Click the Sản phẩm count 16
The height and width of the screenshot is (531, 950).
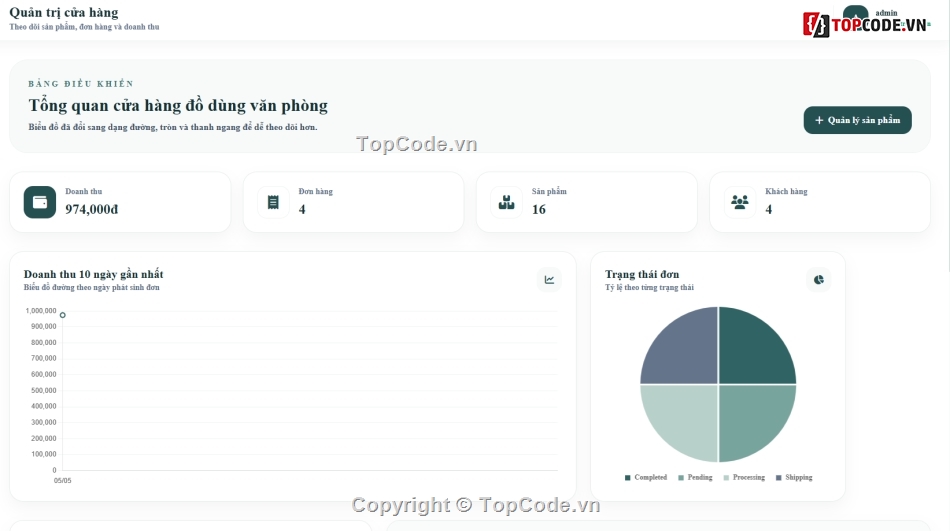pos(539,209)
